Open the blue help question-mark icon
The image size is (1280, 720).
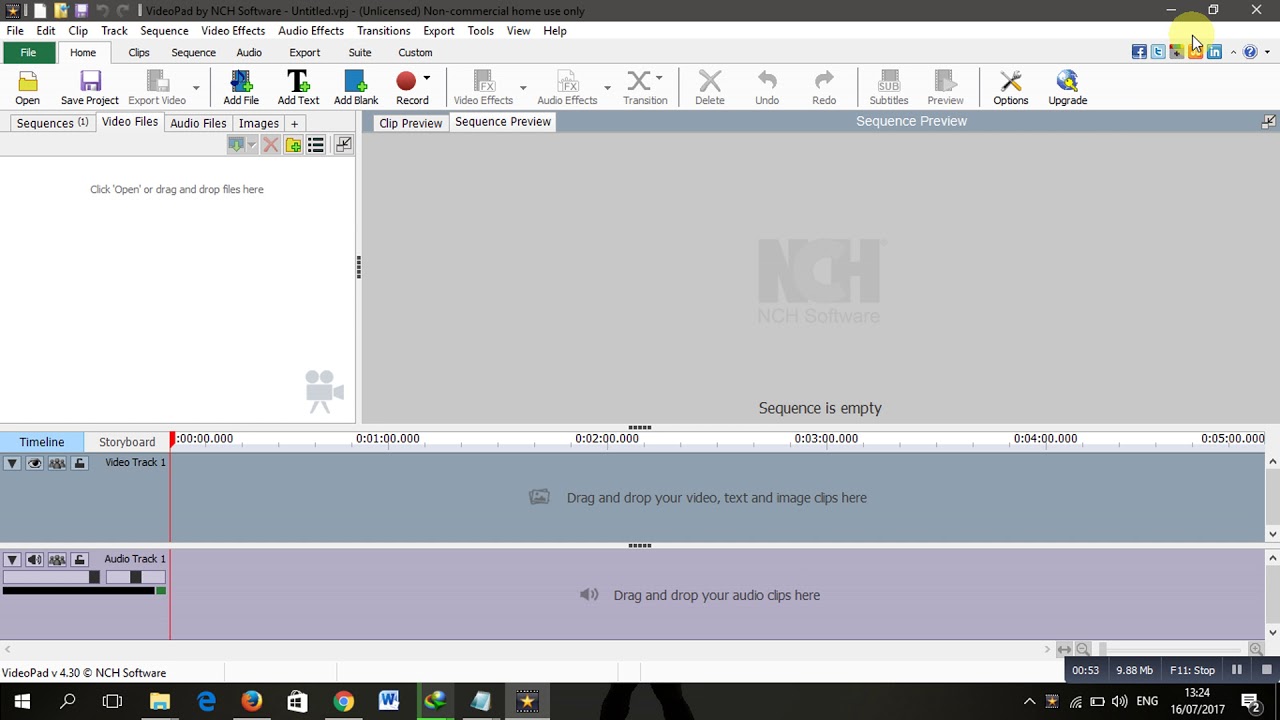tap(1250, 52)
